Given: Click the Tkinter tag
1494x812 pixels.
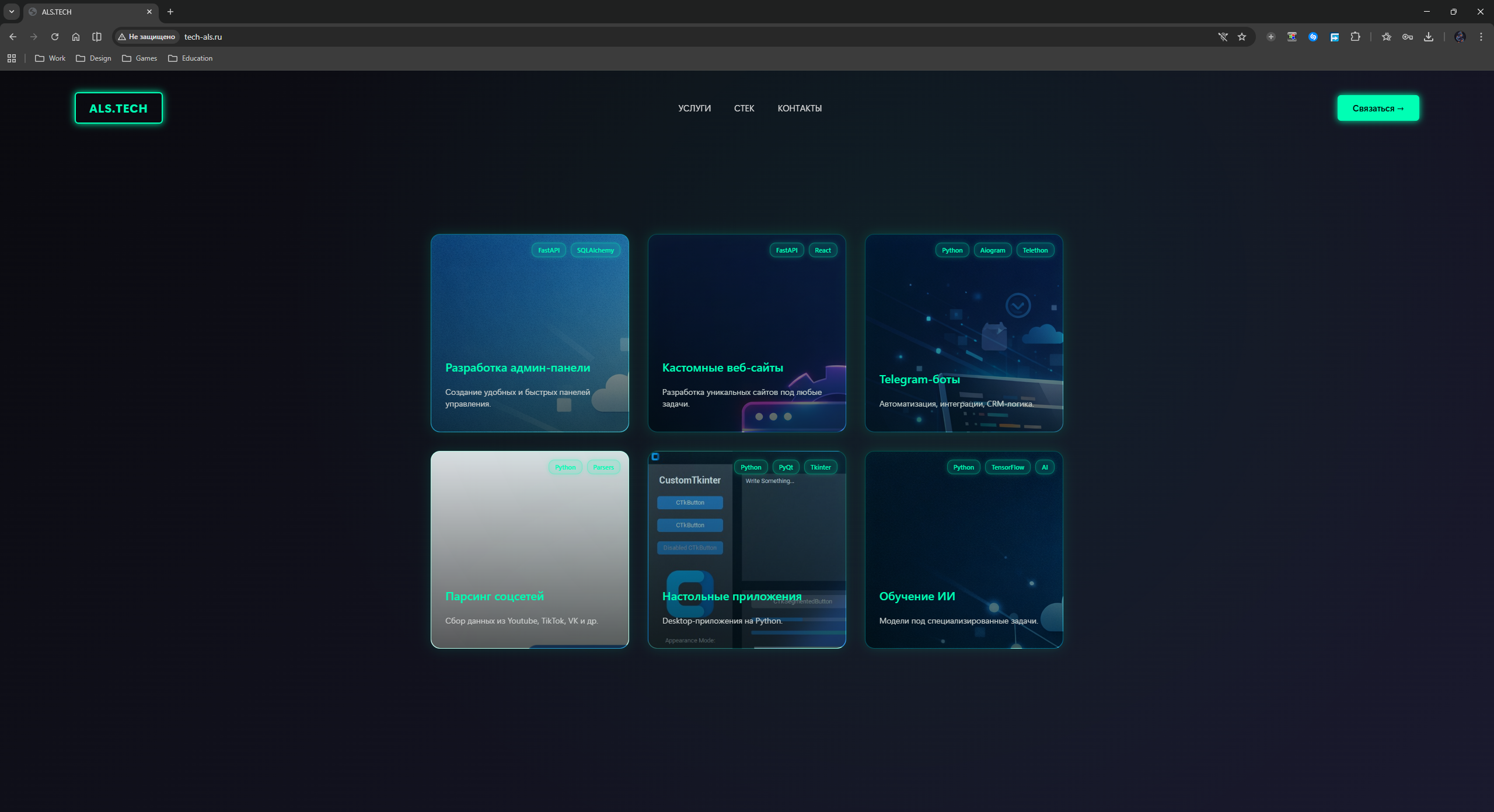Looking at the screenshot, I should (821, 467).
